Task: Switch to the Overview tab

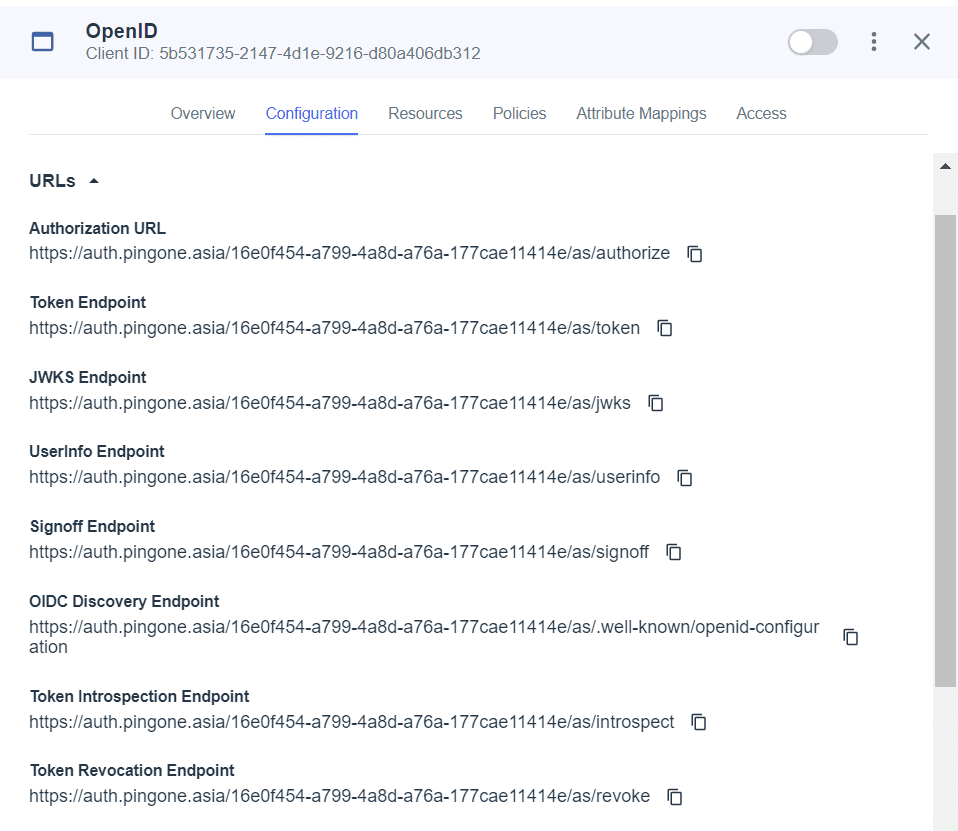Action: click(203, 114)
